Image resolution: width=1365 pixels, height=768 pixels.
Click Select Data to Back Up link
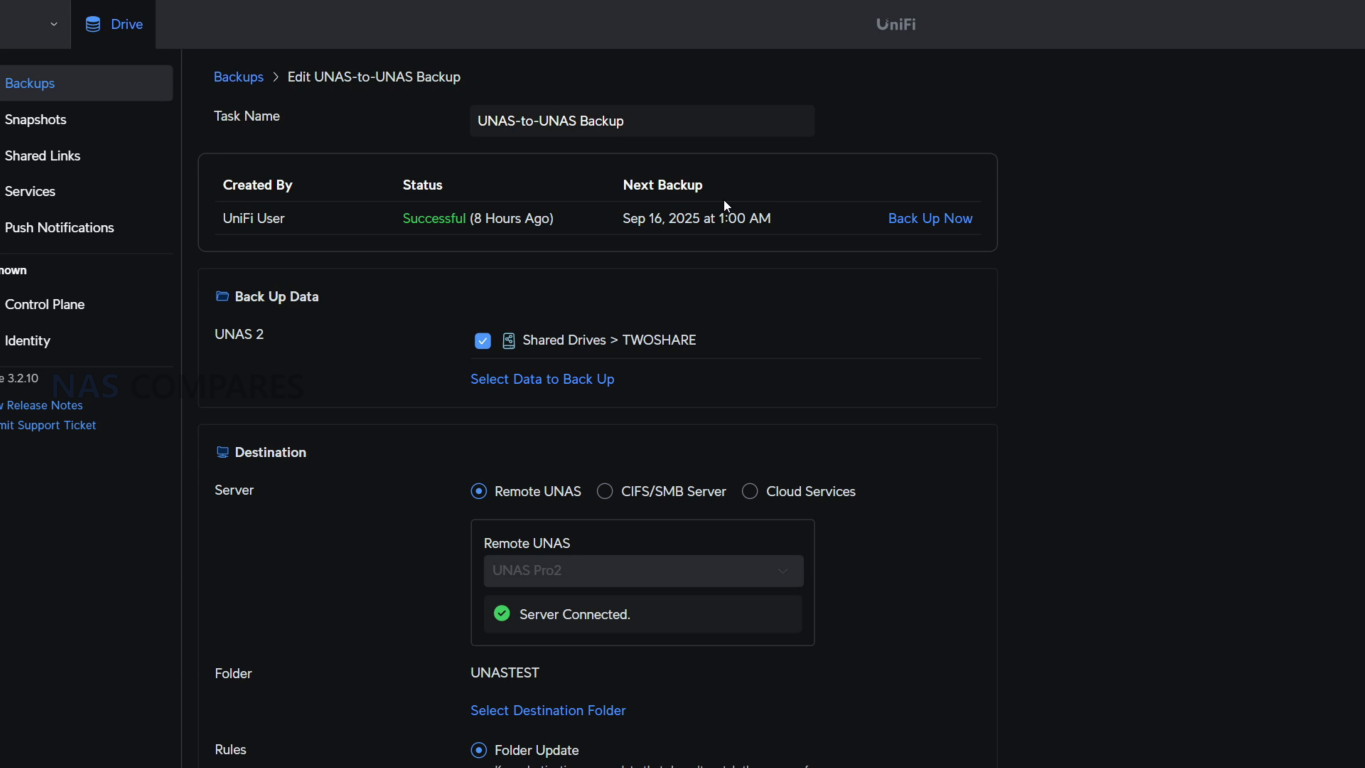click(542, 379)
